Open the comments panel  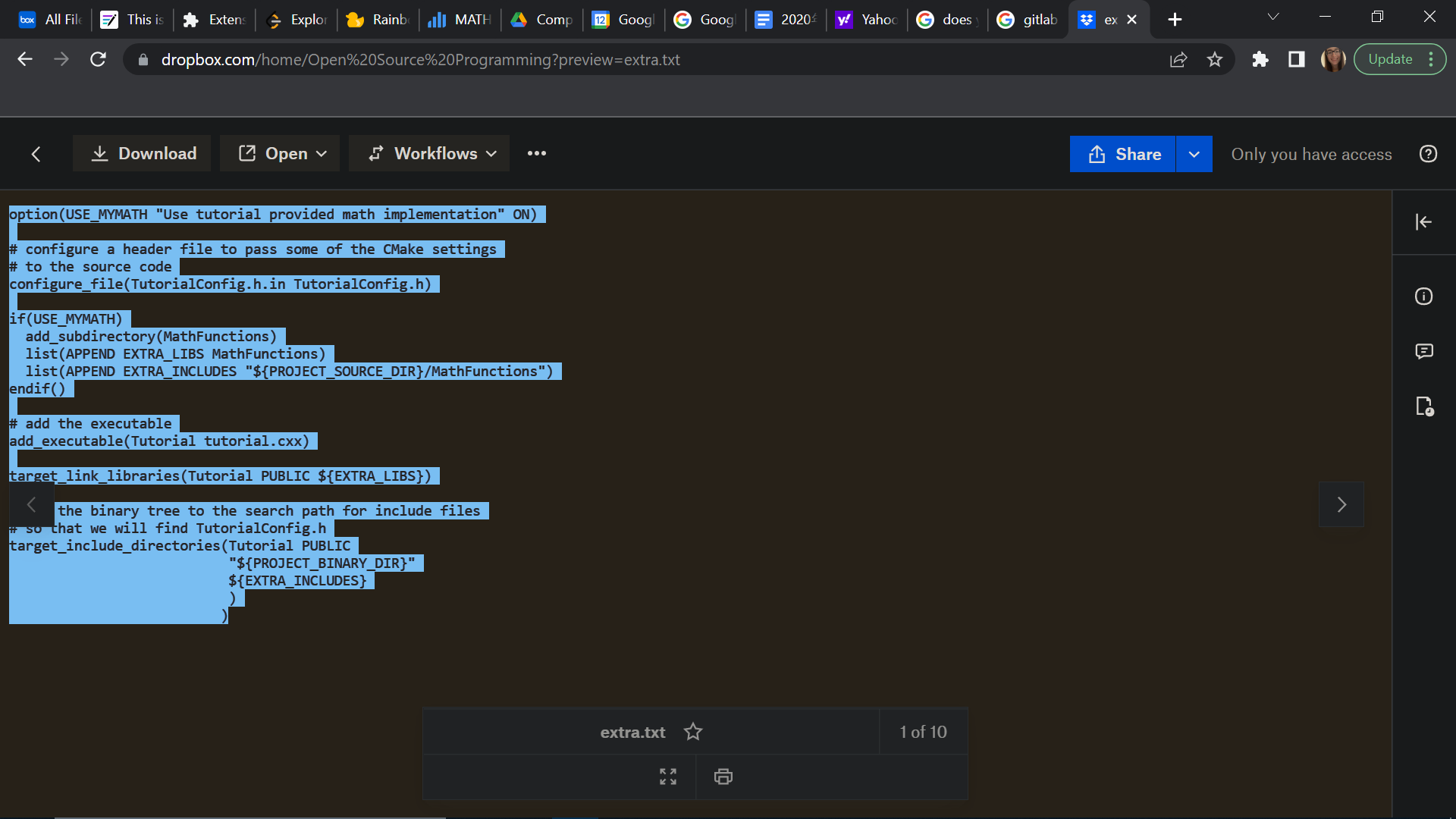pyautogui.click(x=1424, y=351)
